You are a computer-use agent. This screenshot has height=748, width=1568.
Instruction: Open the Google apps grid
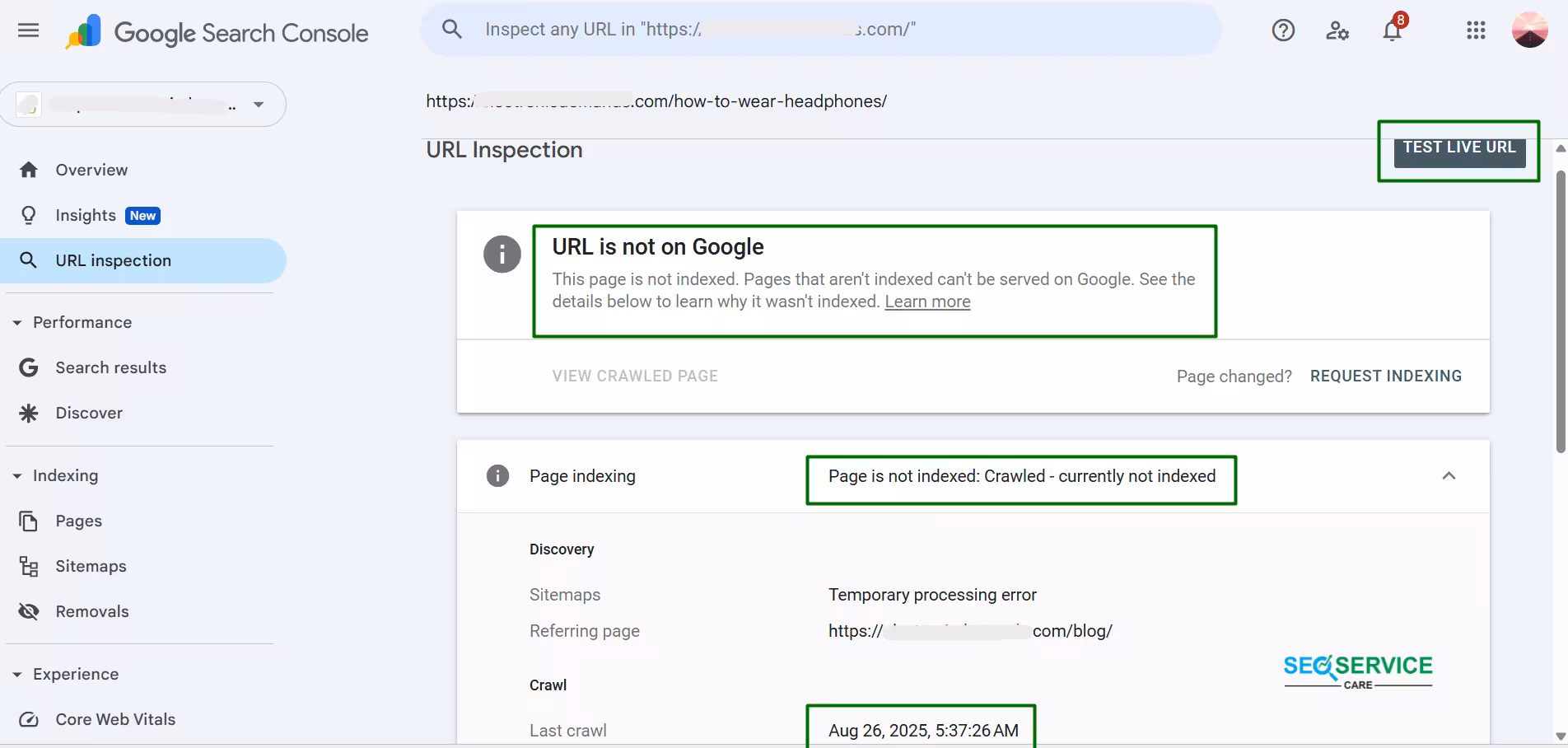(1475, 30)
